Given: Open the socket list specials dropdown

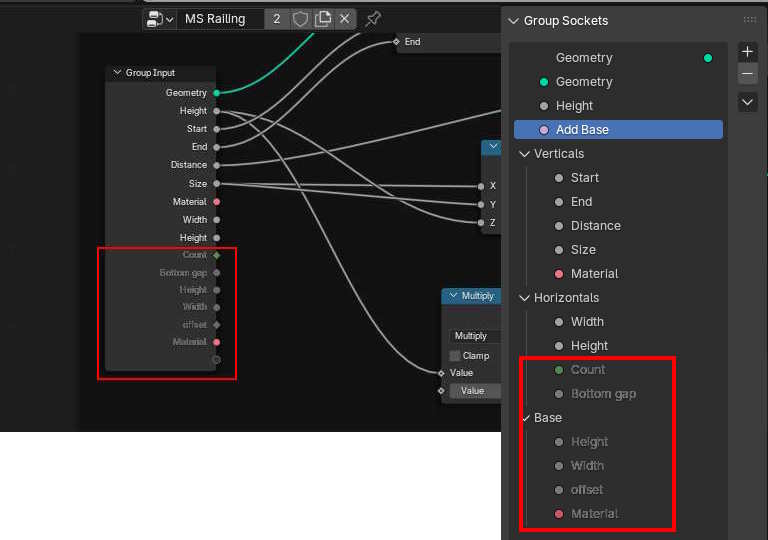Looking at the screenshot, I should pyautogui.click(x=747, y=102).
